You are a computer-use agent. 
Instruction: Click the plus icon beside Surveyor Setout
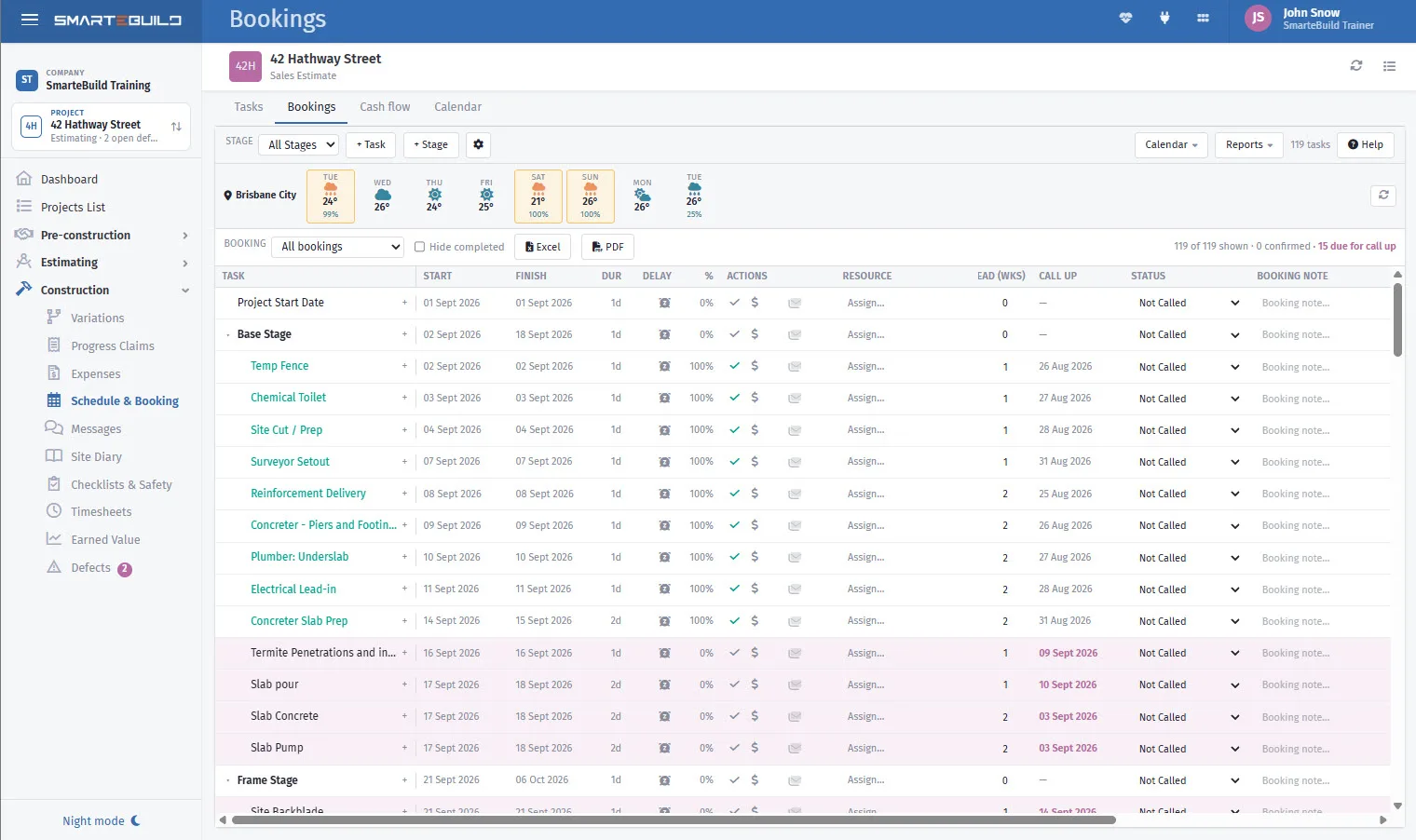click(404, 462)
